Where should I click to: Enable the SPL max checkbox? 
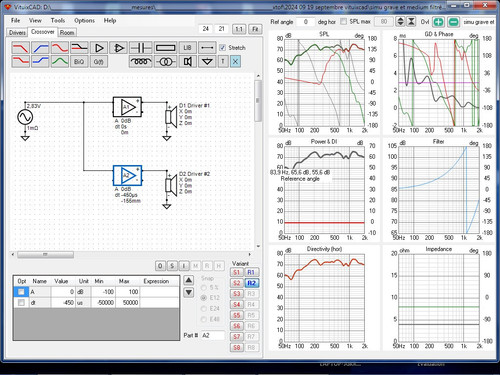click(x=343, y=22)
